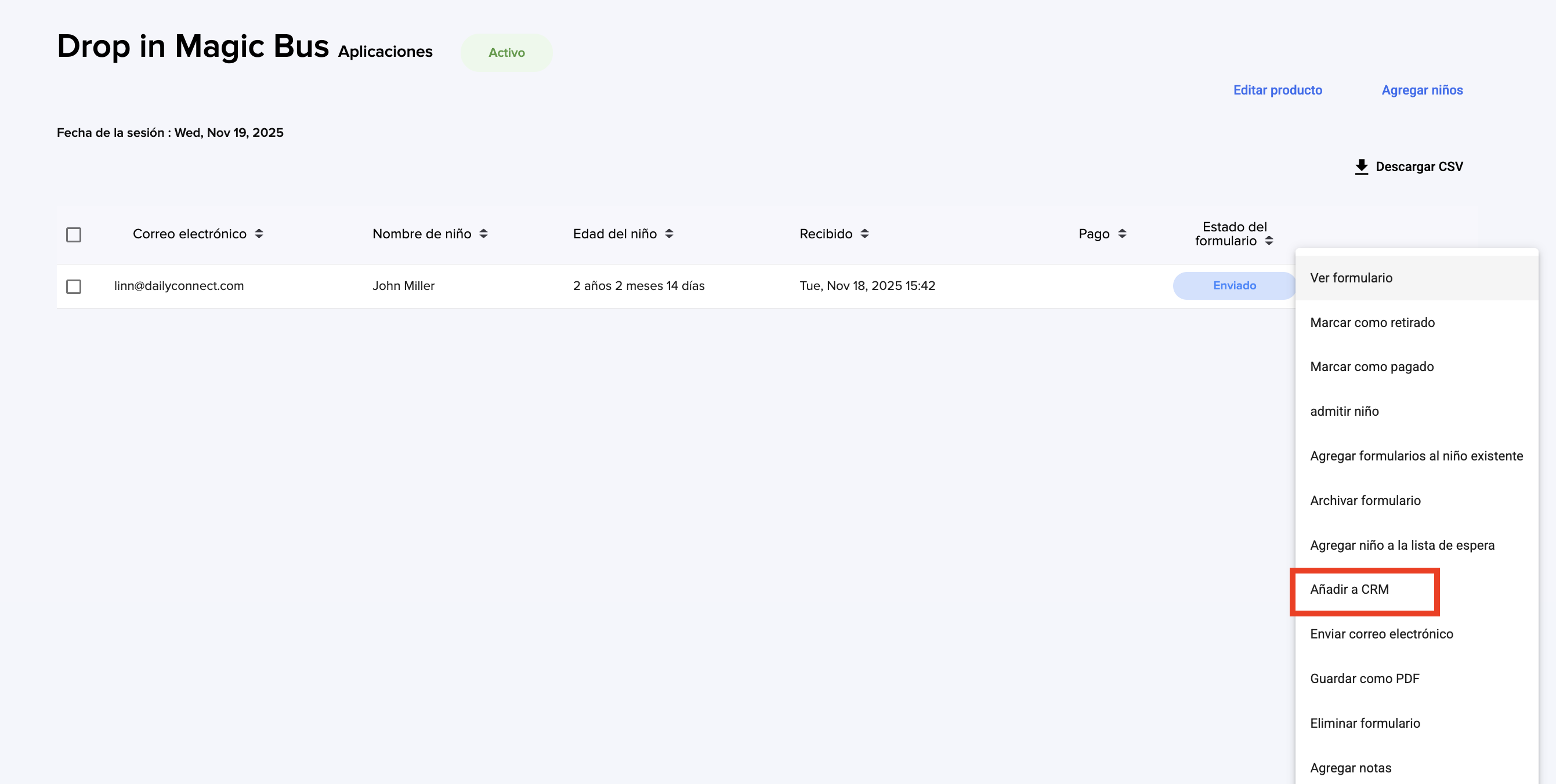Select Marcar como retirado option
Screen dimensions: 1556x784
[1372, 322]
